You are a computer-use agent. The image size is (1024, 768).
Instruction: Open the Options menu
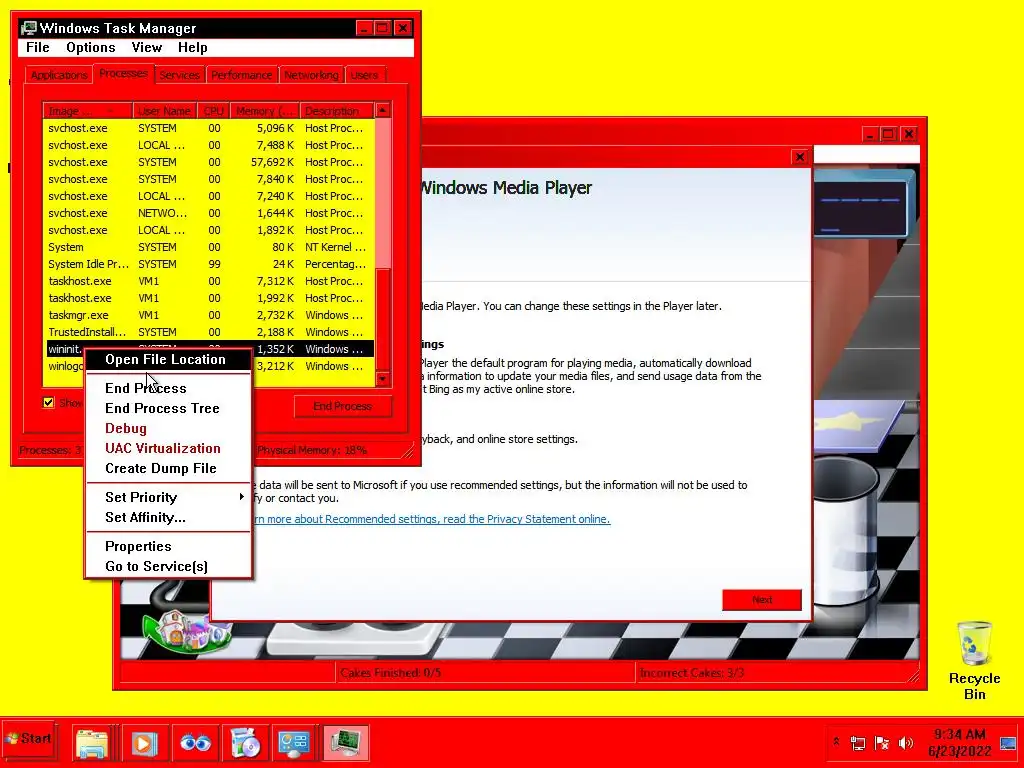click(90, 48)
